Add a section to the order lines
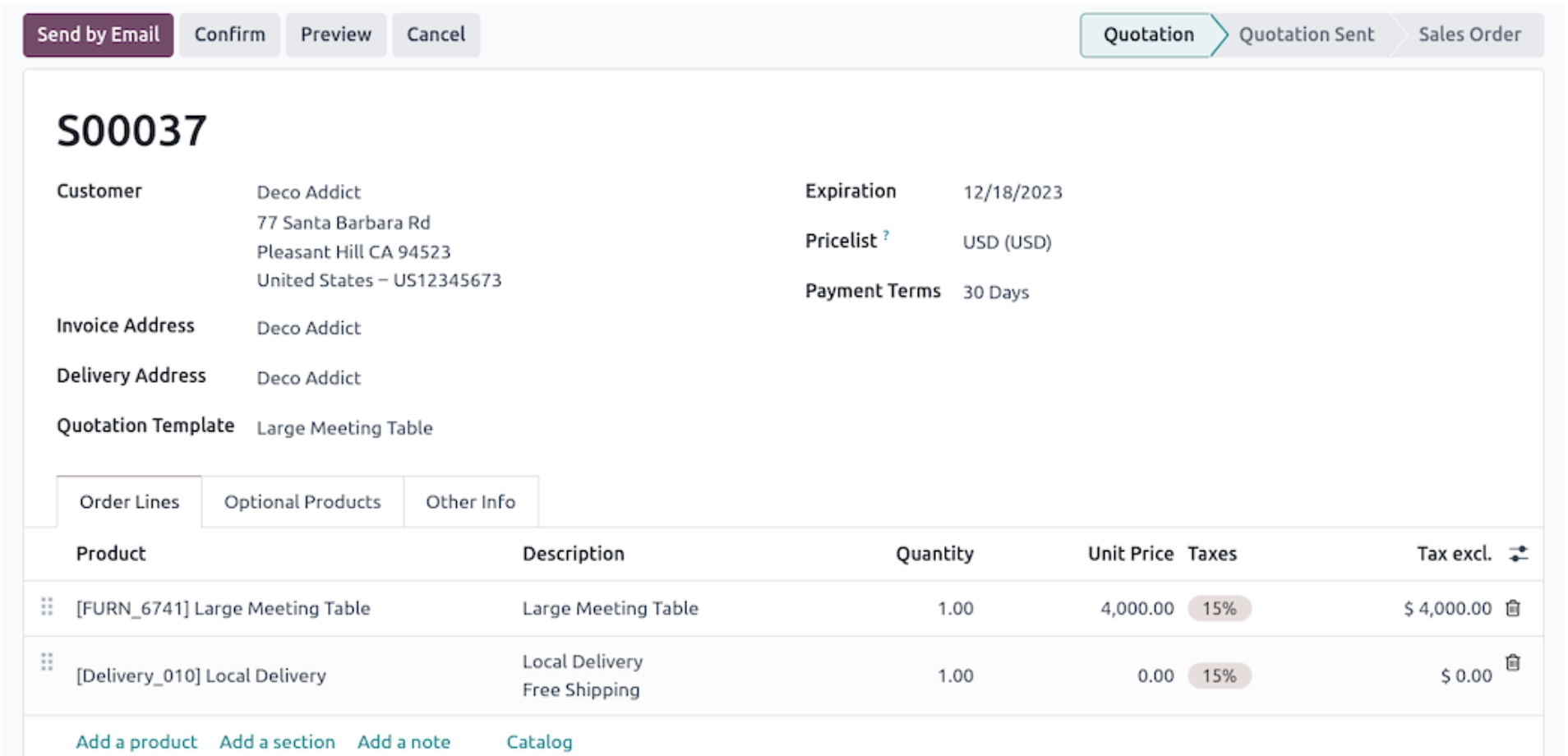 (x=277, y=741)
